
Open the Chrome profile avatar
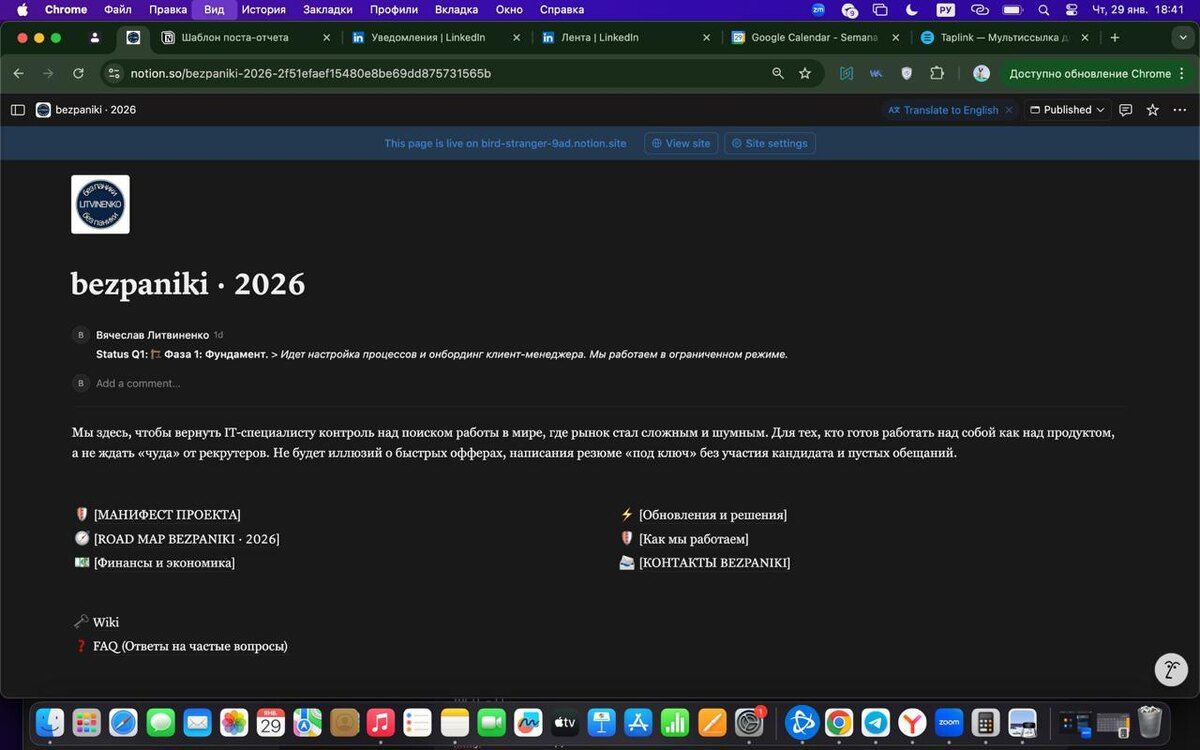tap(980, 73)
